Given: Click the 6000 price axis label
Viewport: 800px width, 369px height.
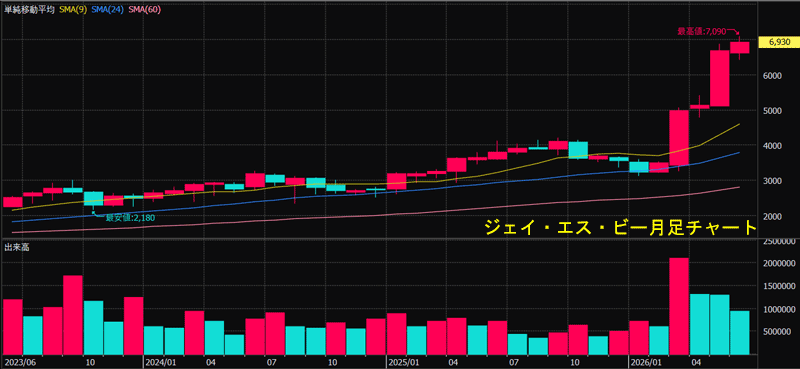Looking at the screenshot, I should pyautogui.click(x=773, y=75).
